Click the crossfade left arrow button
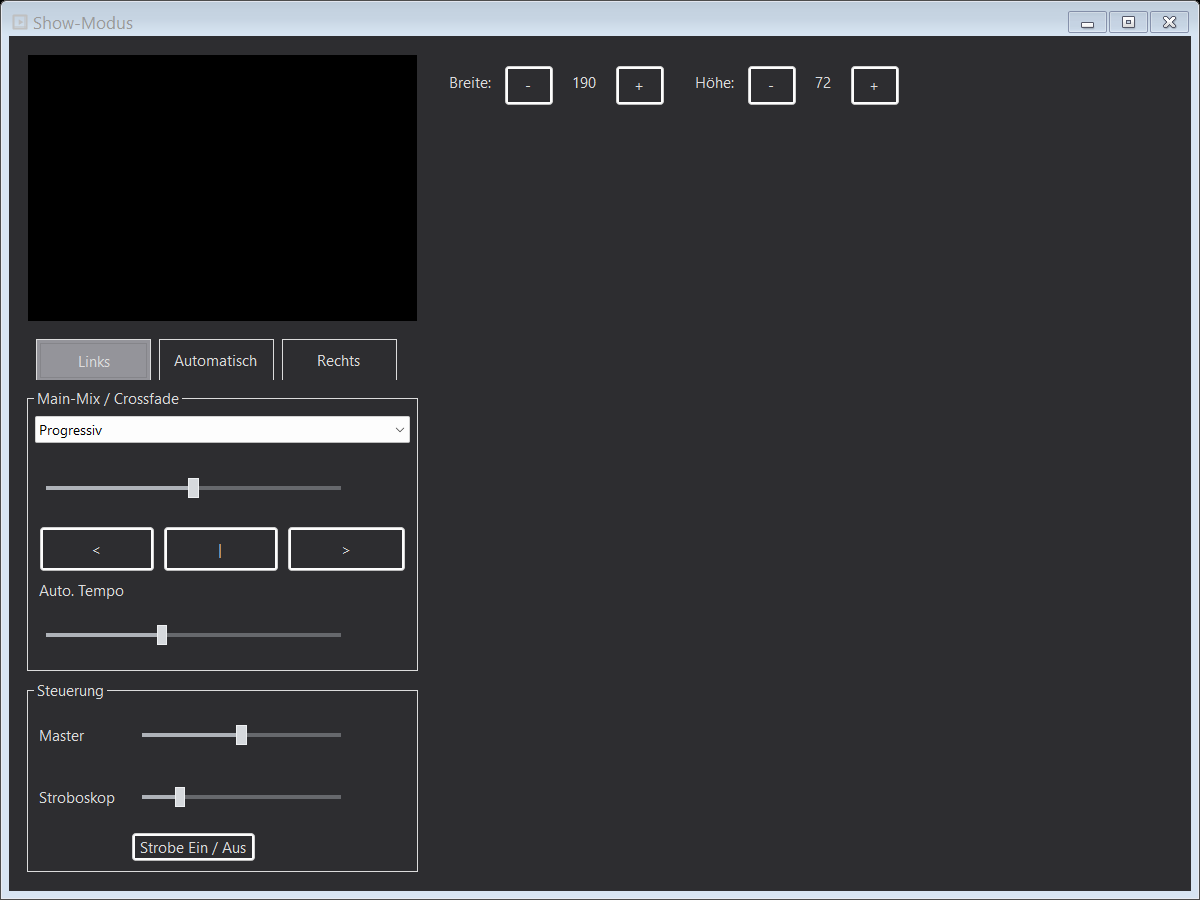1200x900 pixels. pyautogui.click(x=97, y=549)
